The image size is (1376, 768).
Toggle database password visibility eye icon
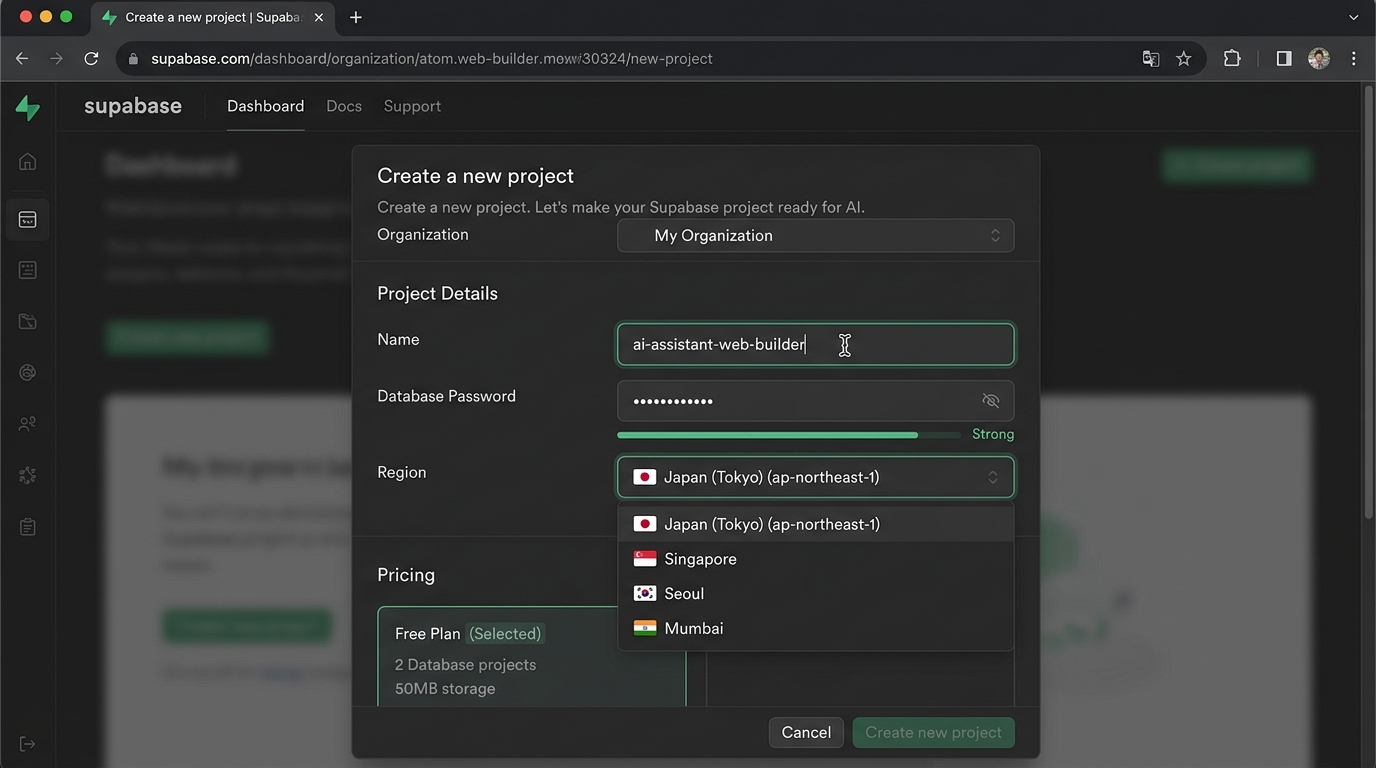pos(990,401)
